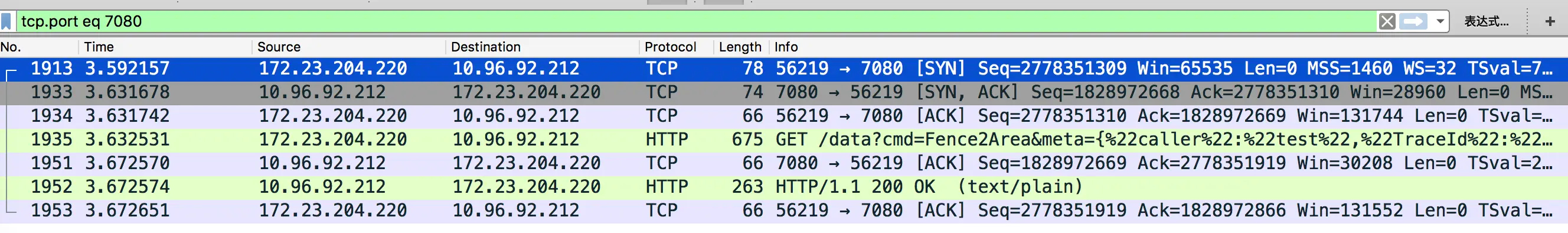Select packet 1913 SYN row
The width and height of the screenshot is (1568, 233).
[784, 69]
